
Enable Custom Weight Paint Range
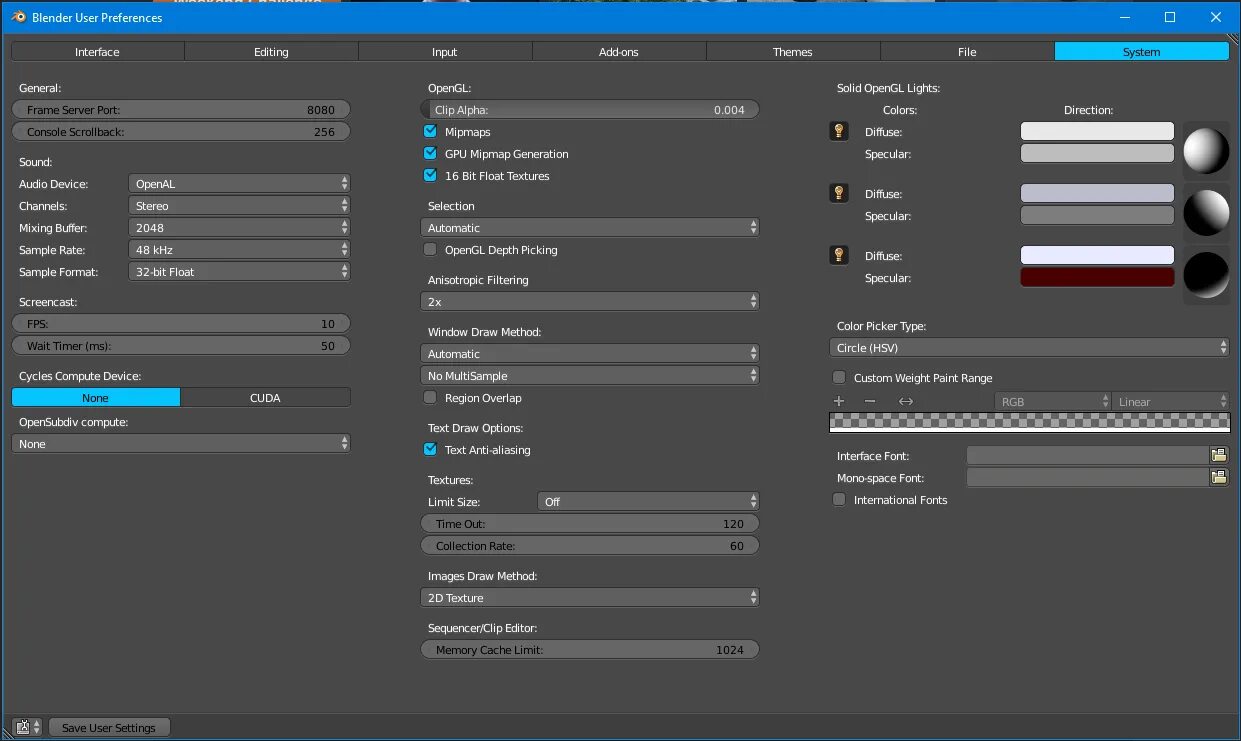(x=839, y=377)
